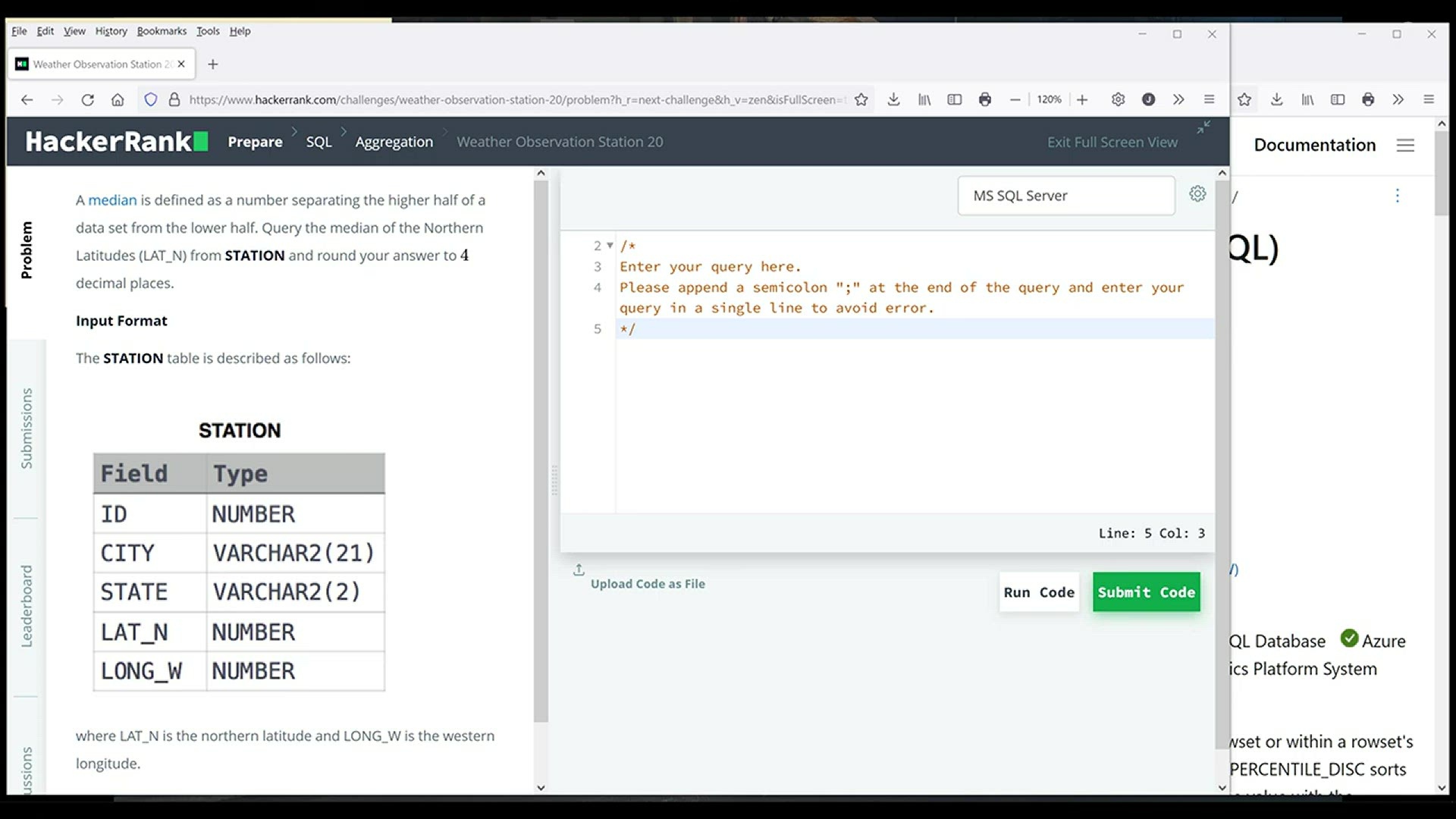Click the VARCHAR2(21) type cell
1456x819 pixels.
[295, 553]
